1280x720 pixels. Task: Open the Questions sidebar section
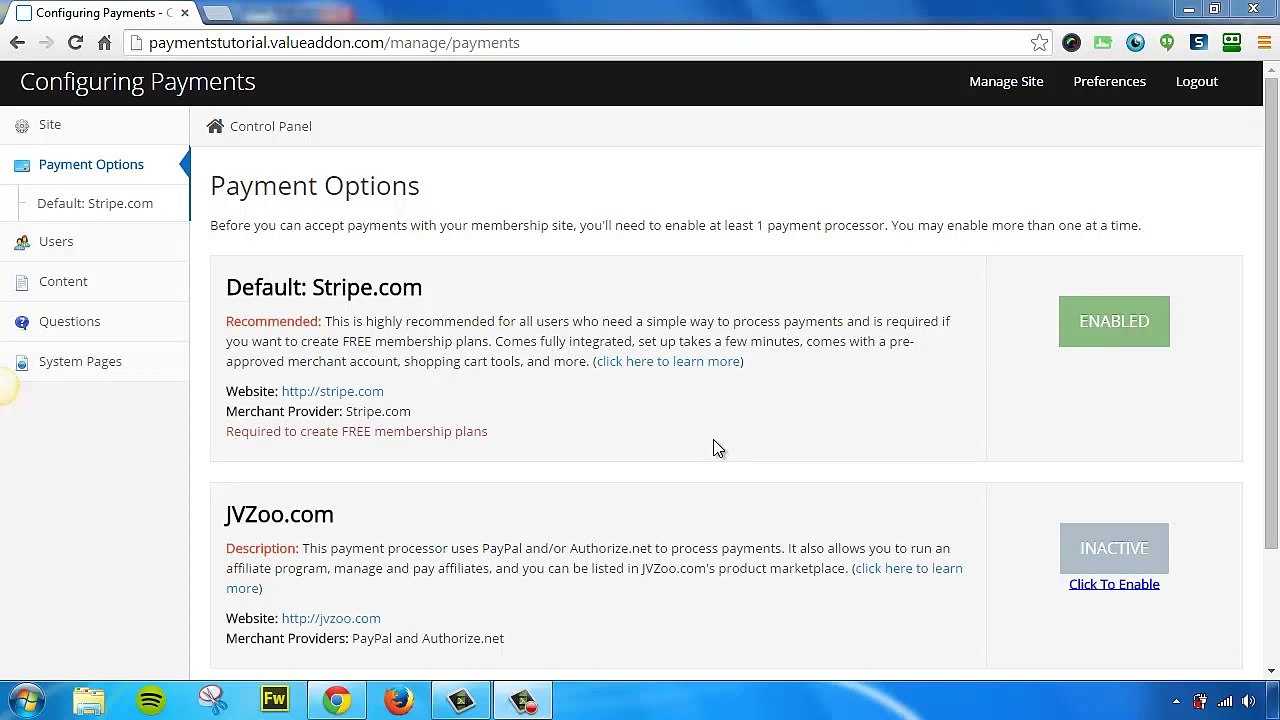69,321
